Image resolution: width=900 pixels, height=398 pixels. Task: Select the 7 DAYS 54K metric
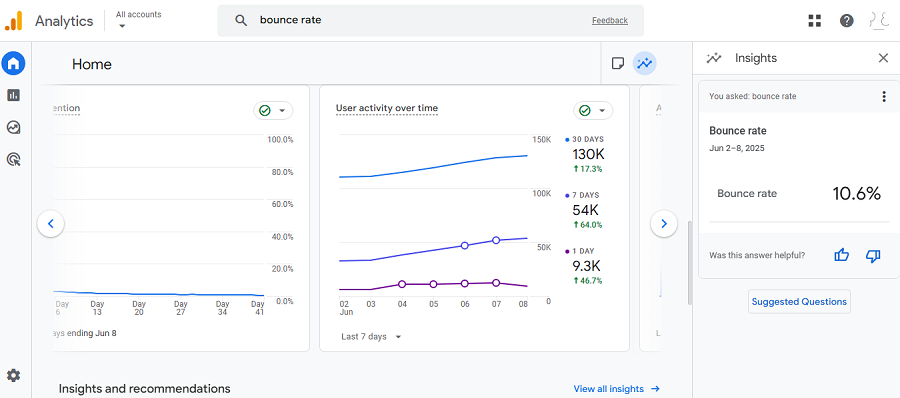click(584, 210)
